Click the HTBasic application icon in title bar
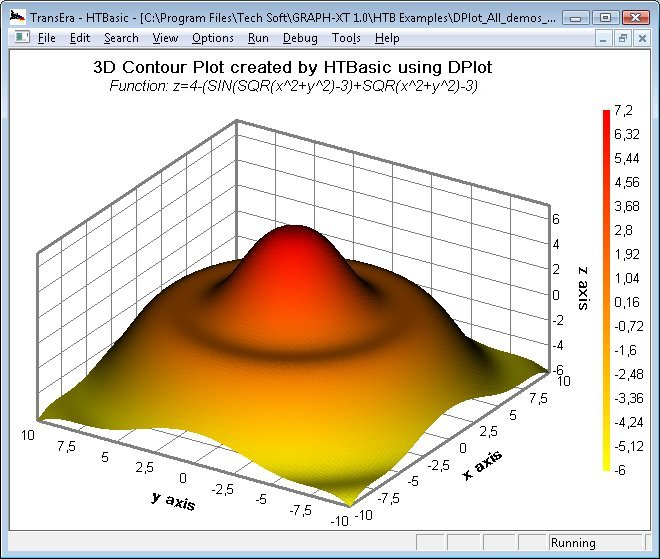 click(18, 17)
